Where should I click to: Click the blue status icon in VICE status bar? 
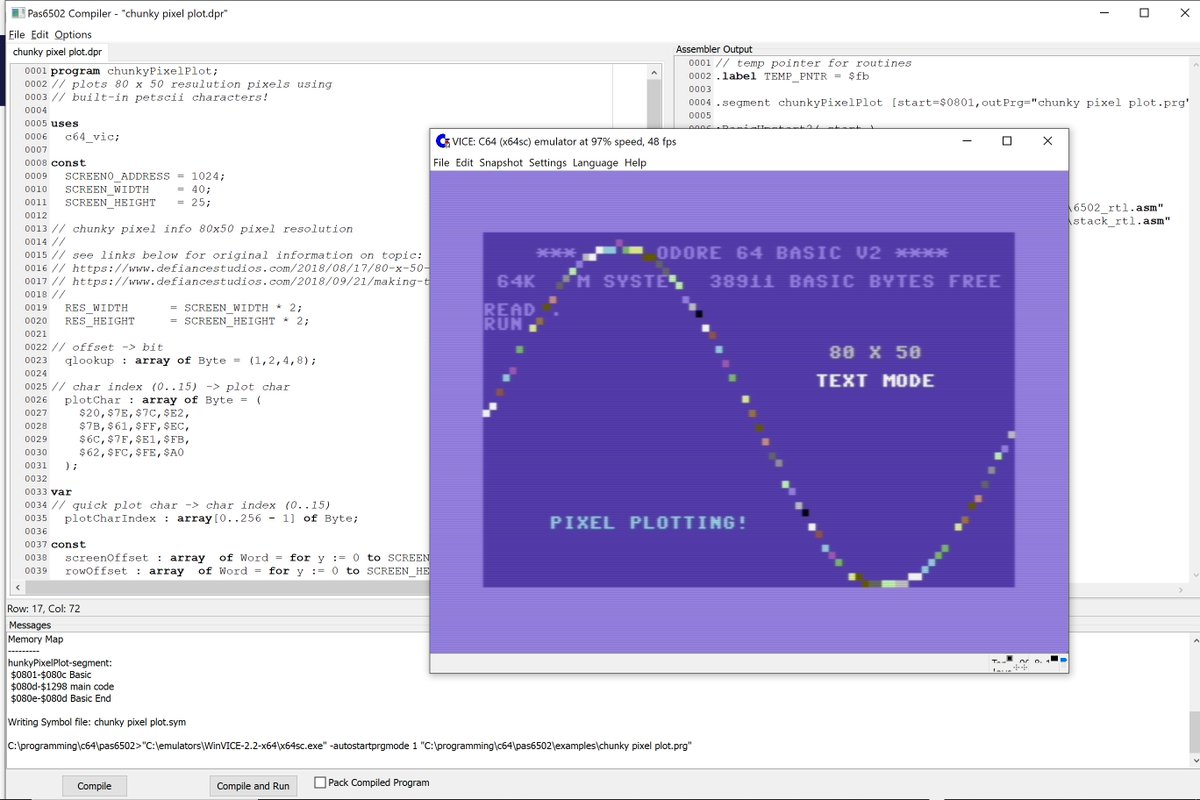1064,660
